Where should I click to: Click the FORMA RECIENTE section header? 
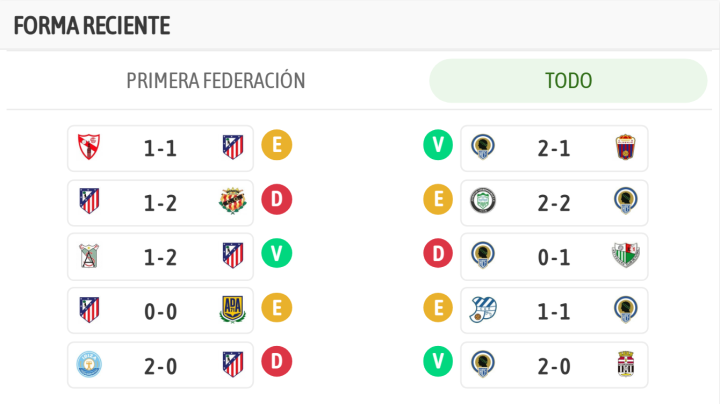coord(92,26)
